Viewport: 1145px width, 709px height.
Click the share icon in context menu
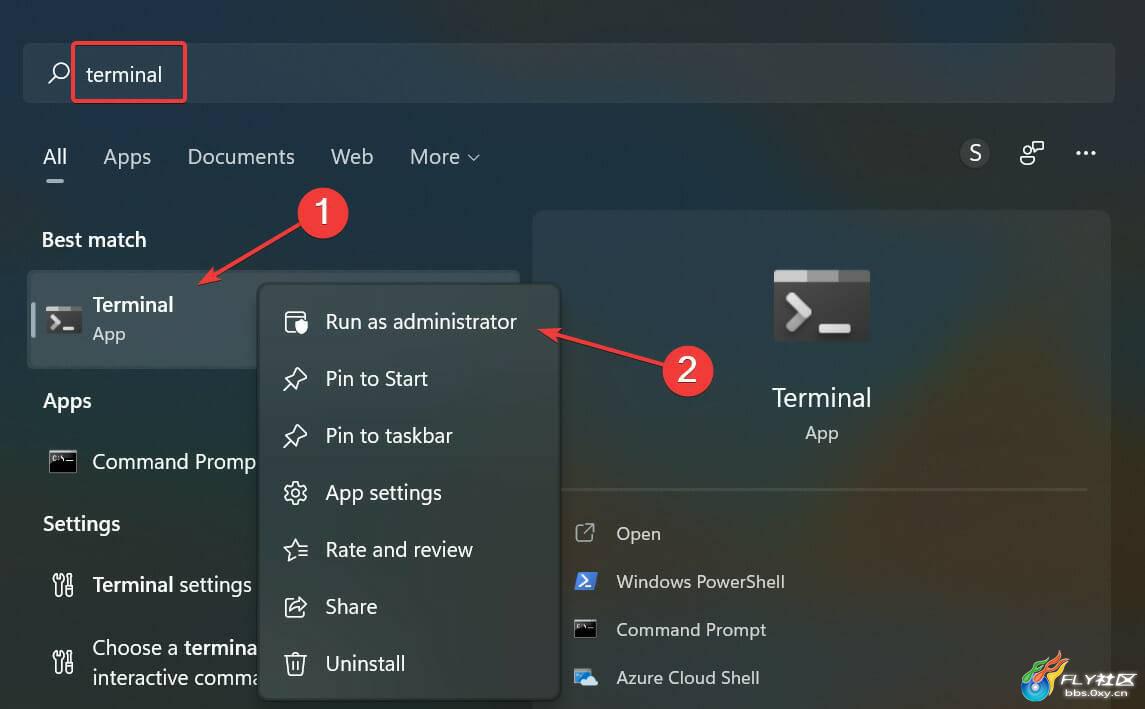pyautogui.click(x=296, y=607)
